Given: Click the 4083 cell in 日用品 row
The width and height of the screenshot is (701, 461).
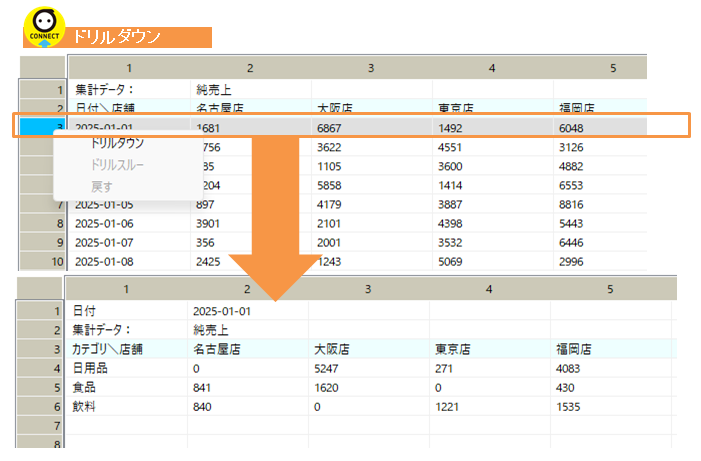Looking at the screenshot, I should [x=611, y=368].
